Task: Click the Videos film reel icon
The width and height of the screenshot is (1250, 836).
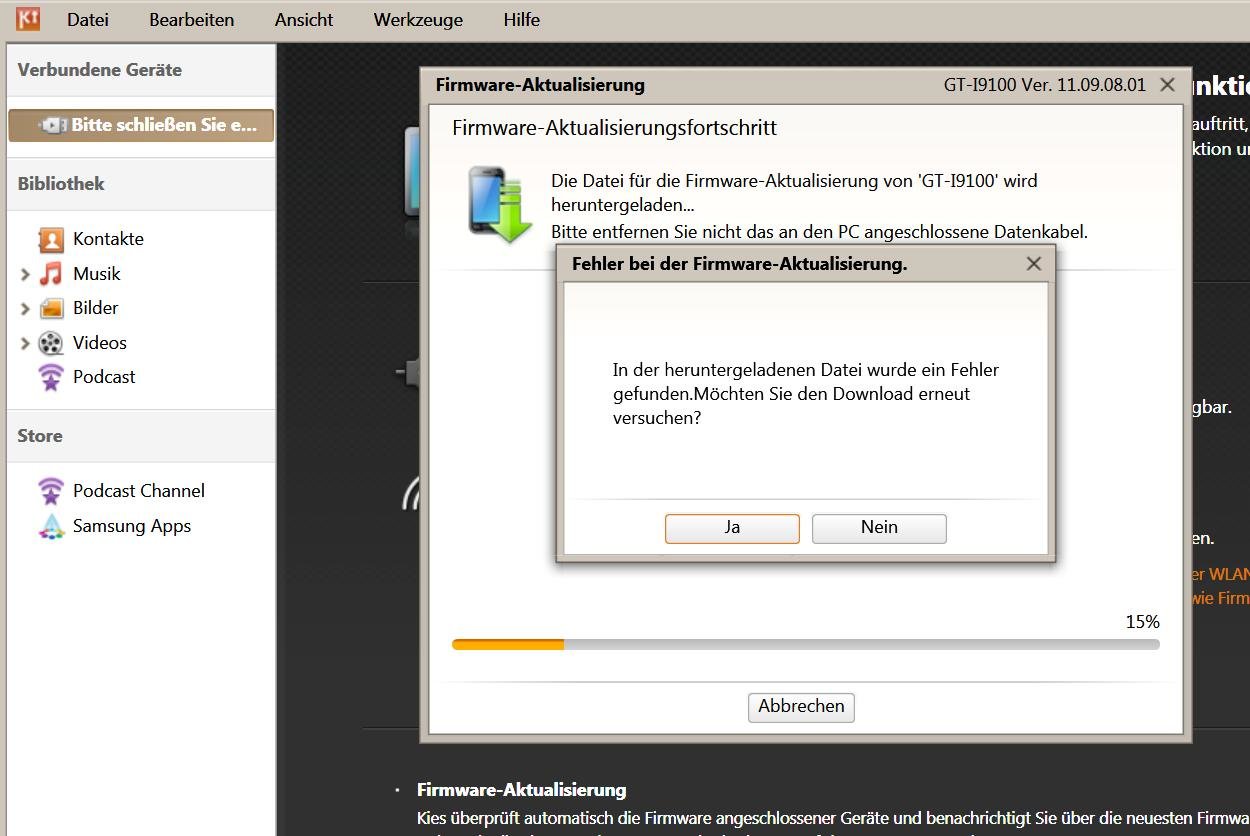Action: pos(51,343)
